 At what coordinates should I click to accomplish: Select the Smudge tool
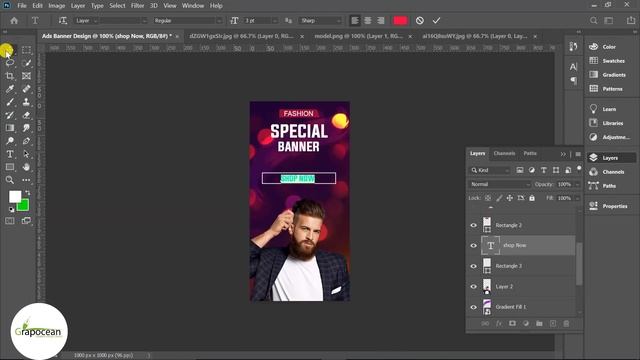pyautogui.click(x=27, y=128)
